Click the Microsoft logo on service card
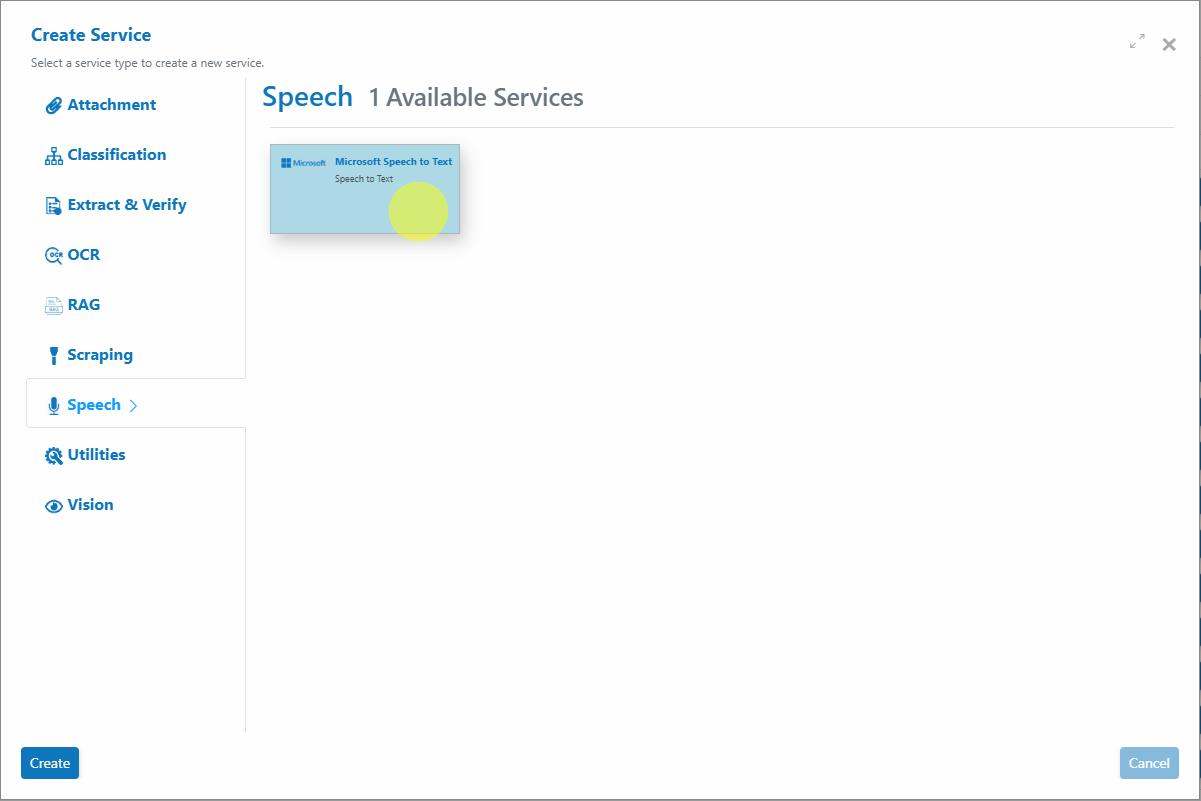 pos(303,163)
